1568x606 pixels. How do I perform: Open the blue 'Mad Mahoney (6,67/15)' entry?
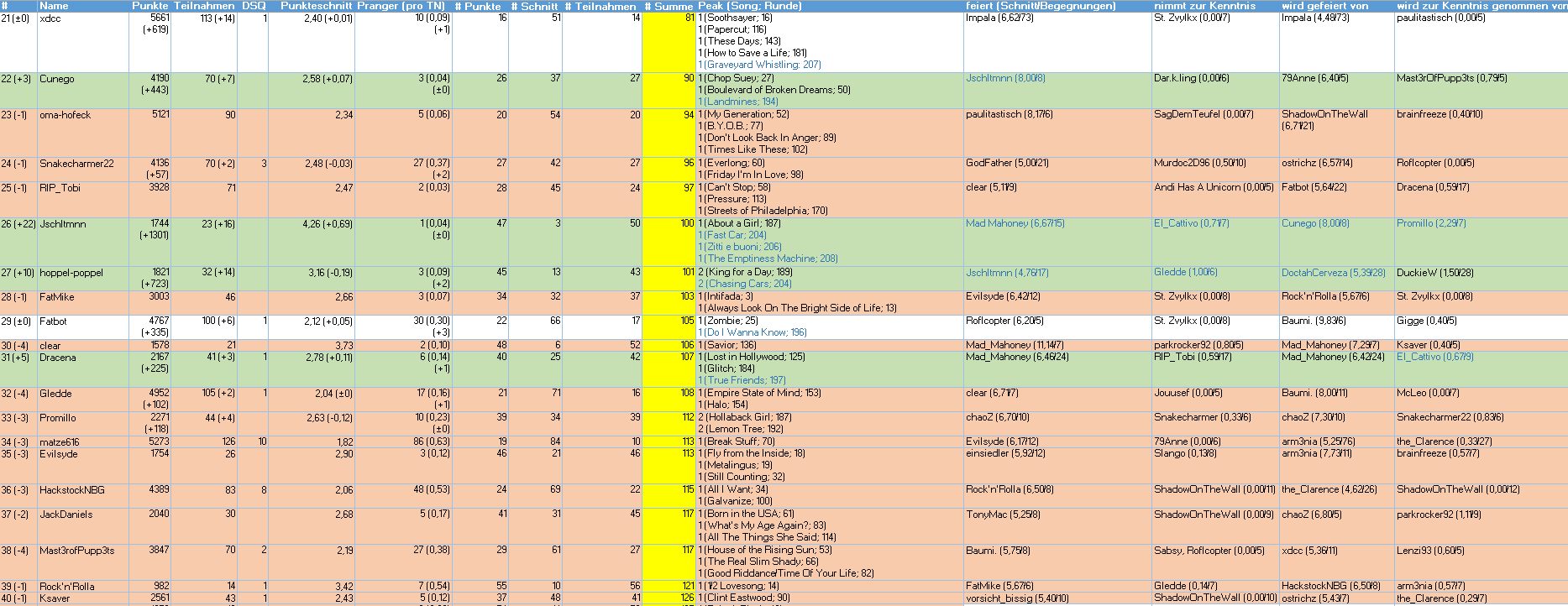coord(1015,223)
